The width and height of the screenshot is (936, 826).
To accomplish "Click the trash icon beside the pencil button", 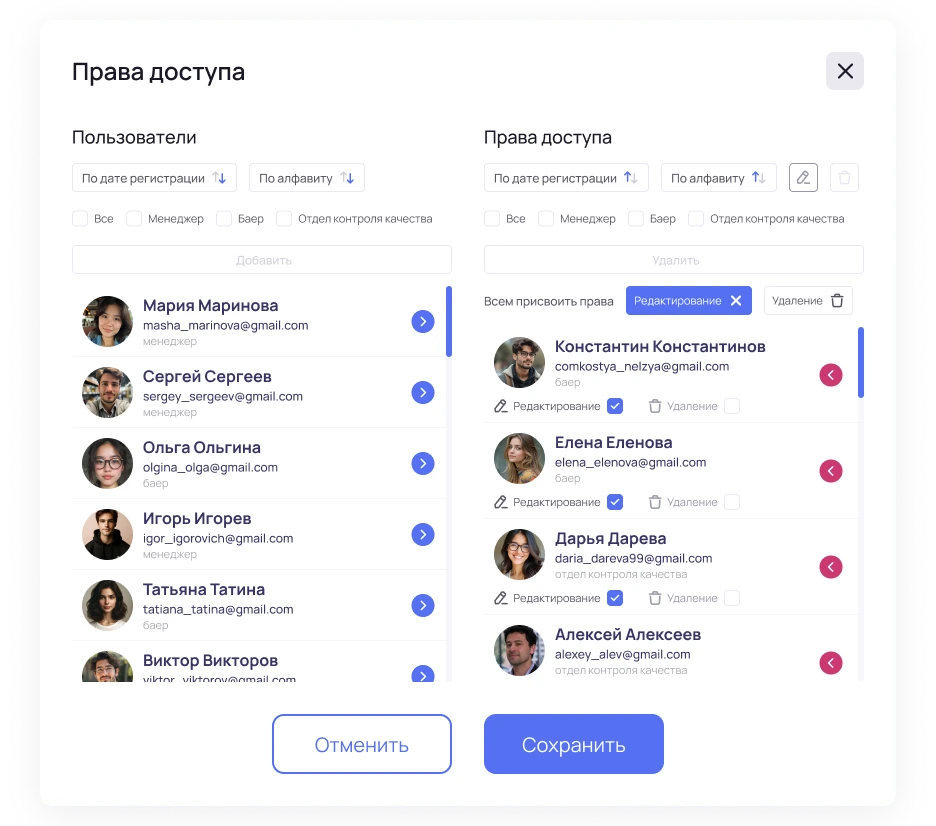I will click(844, 178).
